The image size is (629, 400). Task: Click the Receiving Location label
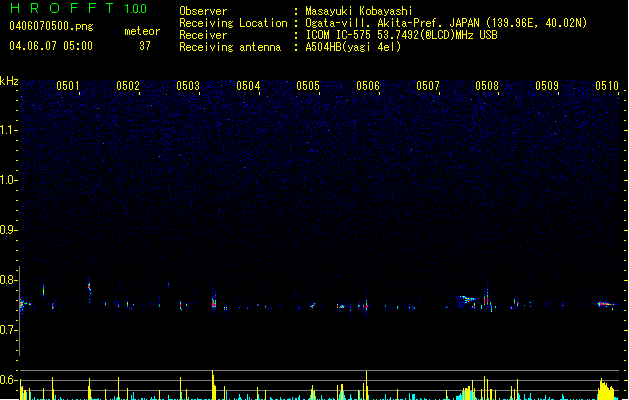click(x=233, y=23)
